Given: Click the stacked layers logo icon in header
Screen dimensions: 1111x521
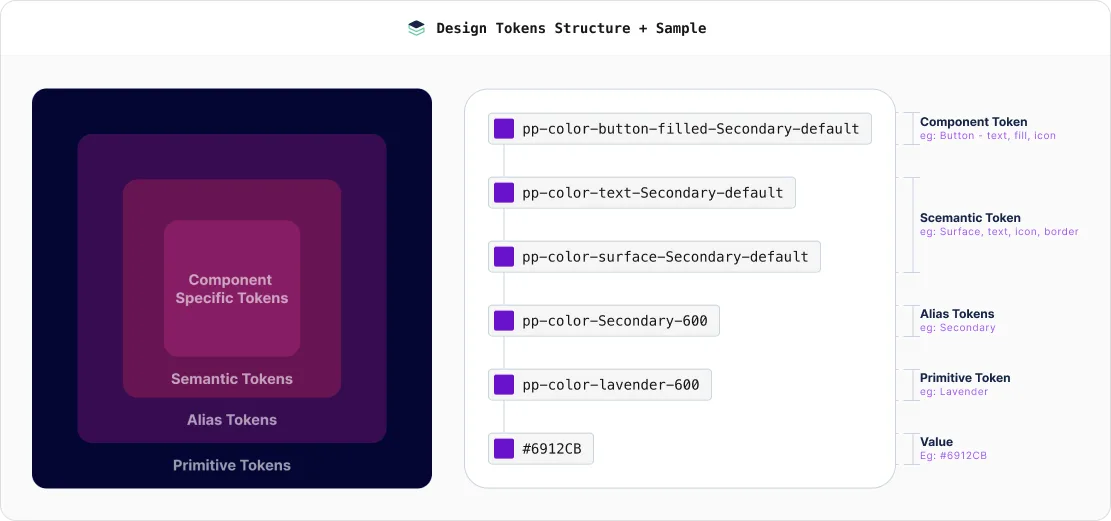Looking at the screenshot, I should coord(417,28).
